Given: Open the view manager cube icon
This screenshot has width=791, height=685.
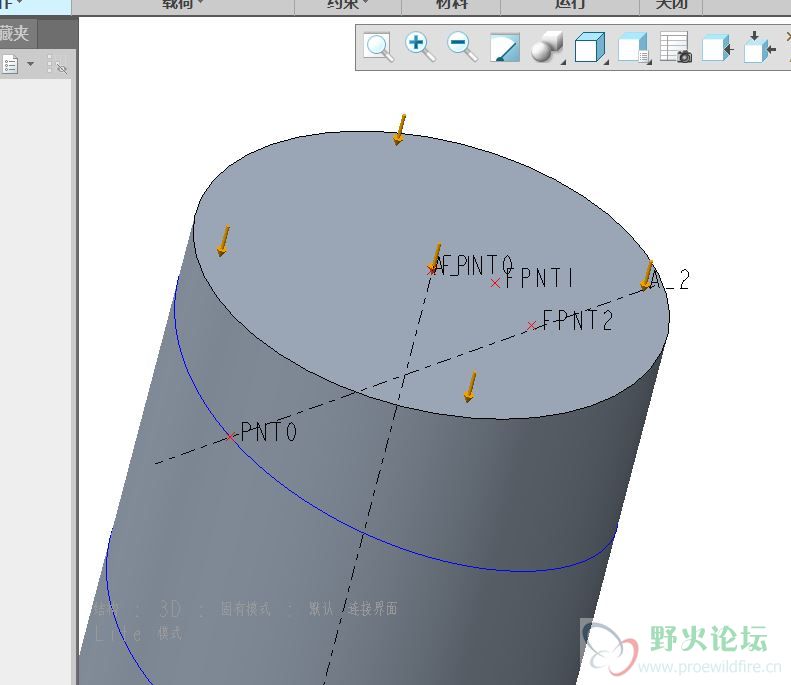Looking at the screenshot, I should pyautogui.click(x=634, y=48).
